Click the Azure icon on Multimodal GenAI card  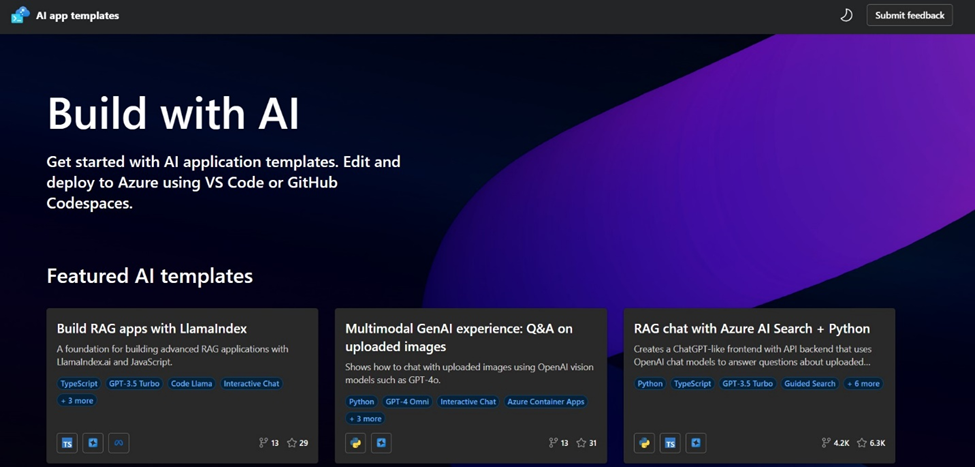click(381, 443)
